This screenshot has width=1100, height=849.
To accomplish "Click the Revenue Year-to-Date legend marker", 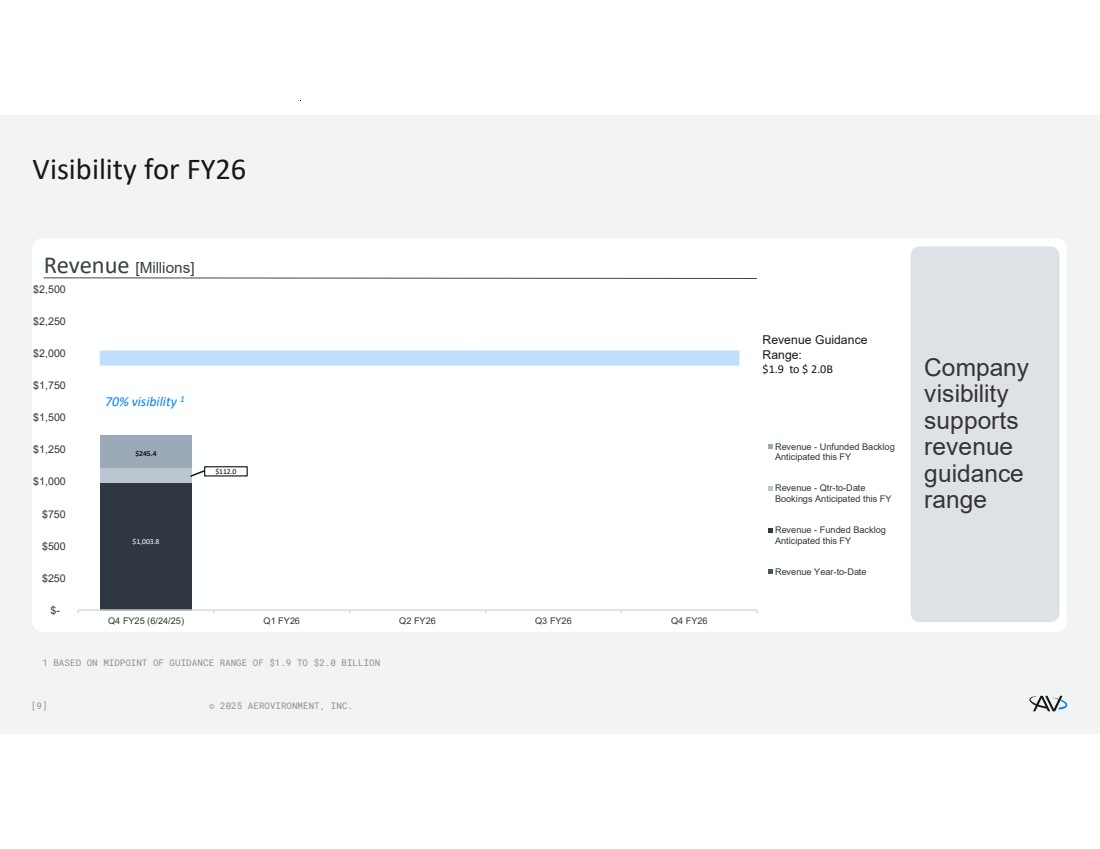I will click(770, 572).
